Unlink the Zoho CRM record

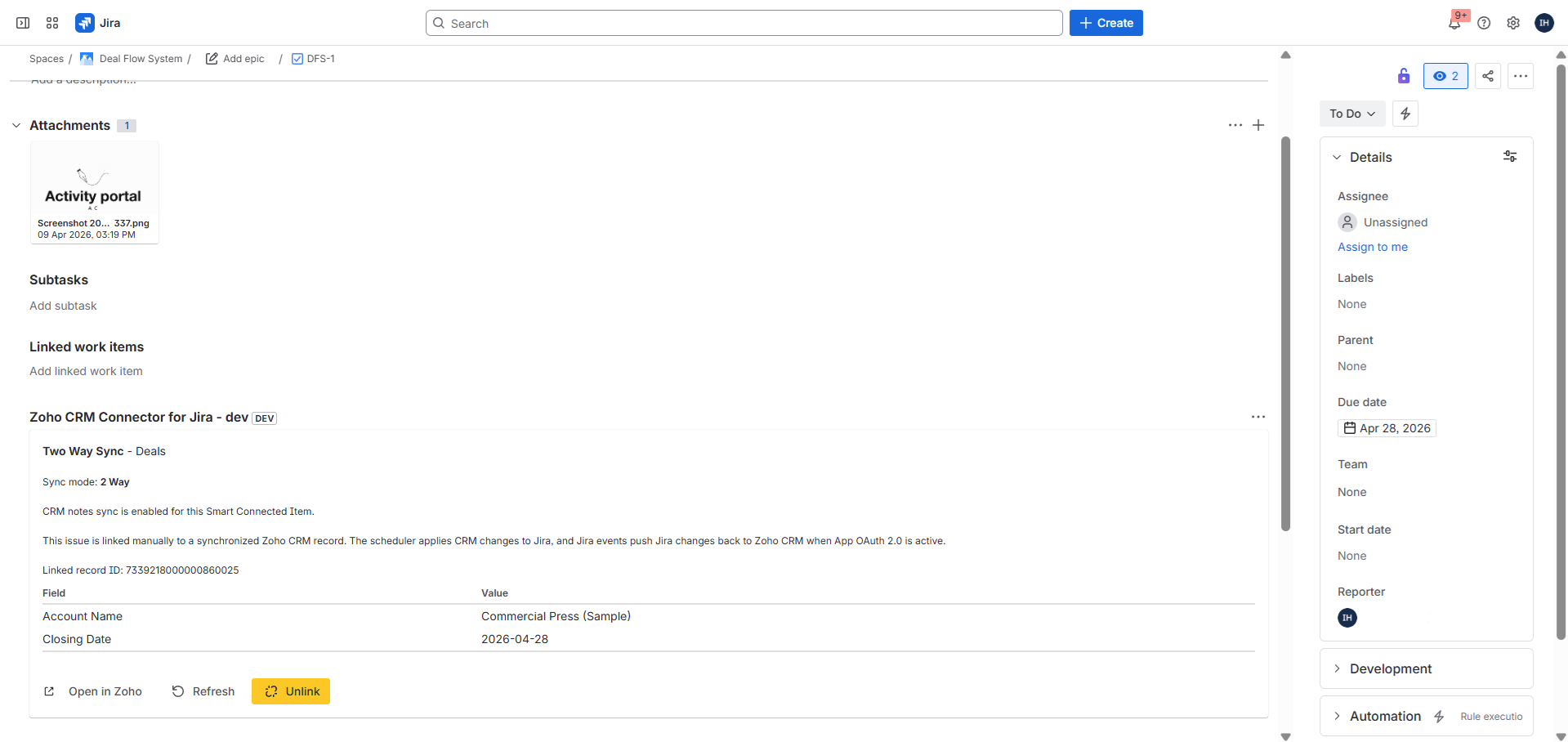pos(290,691)
